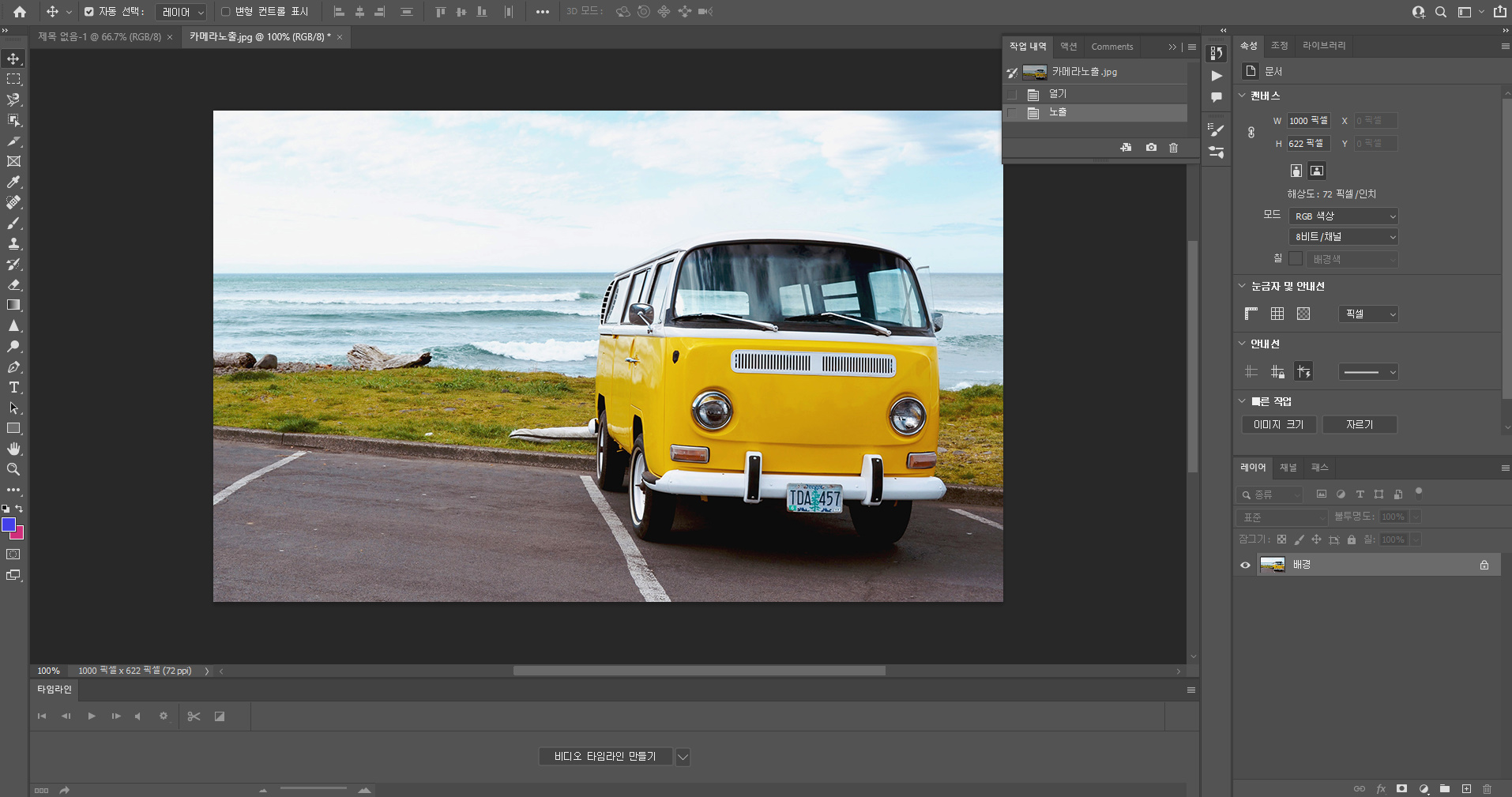The height and width of the screenshot is (797, 1512).
Task: Open the 레이어 auto-select dropdown
Action: click(181, 12)
